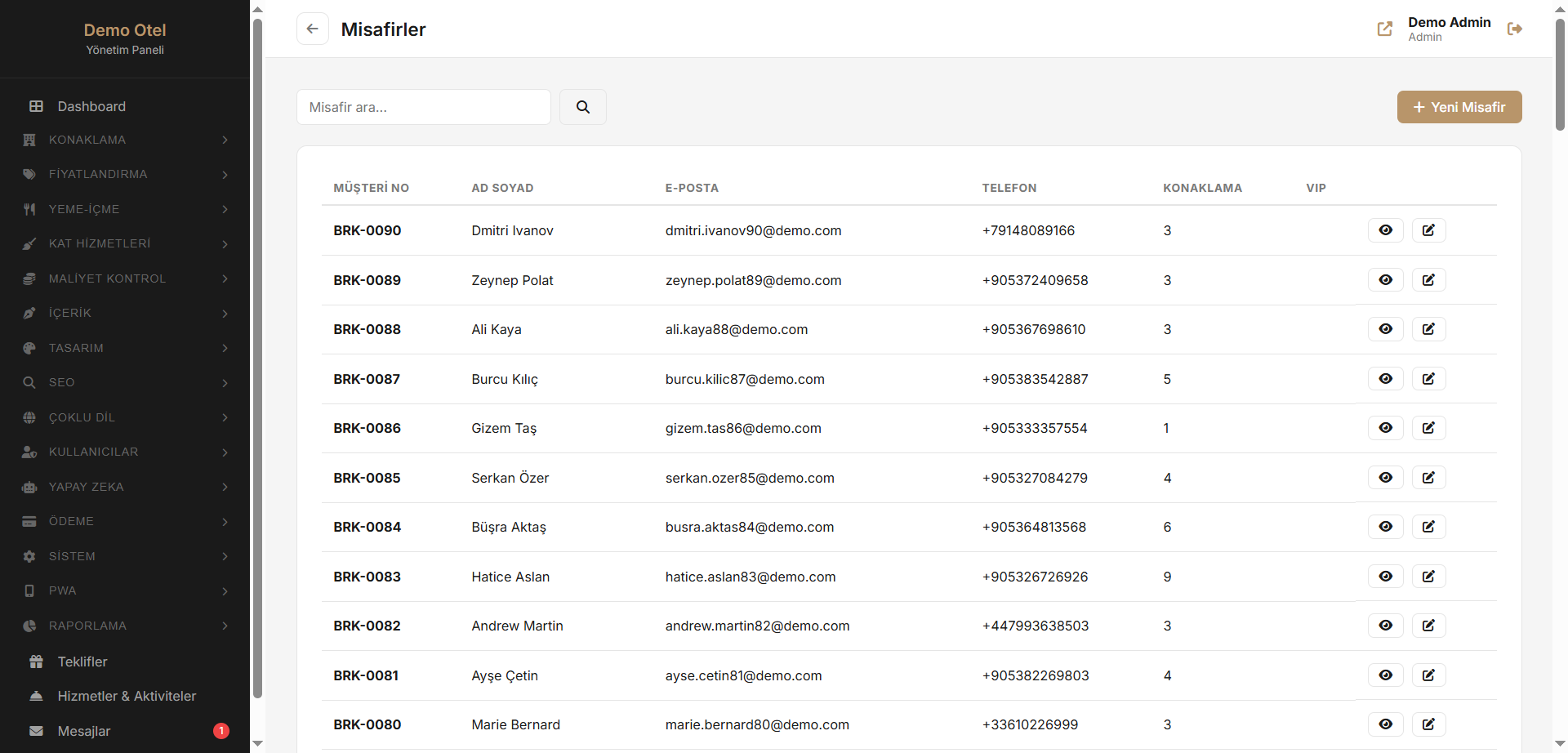View details of Zeynep Polat
Viewport: 1568px width, 753px height.
point(1385,280)
